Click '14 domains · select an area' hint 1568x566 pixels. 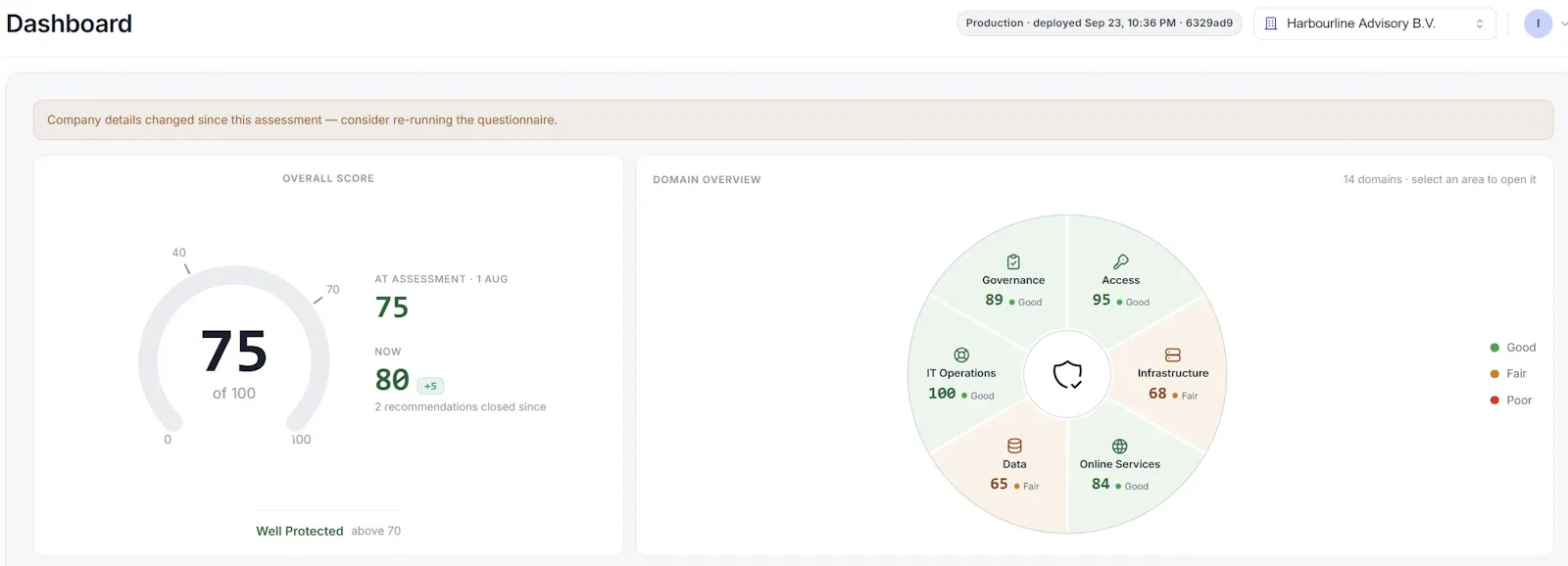1440,179
